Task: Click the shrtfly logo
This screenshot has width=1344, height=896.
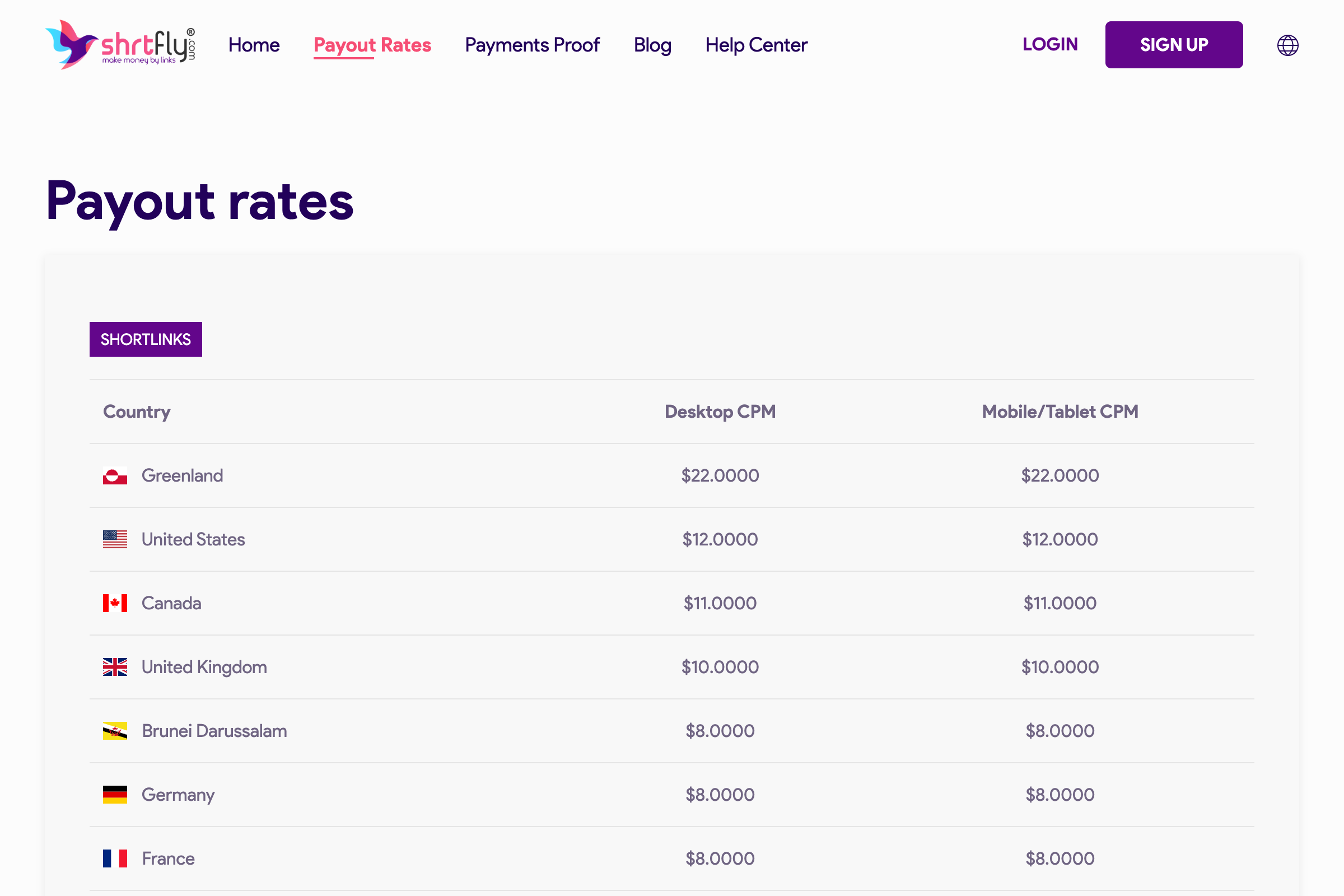Action: (x=120, y=45)
